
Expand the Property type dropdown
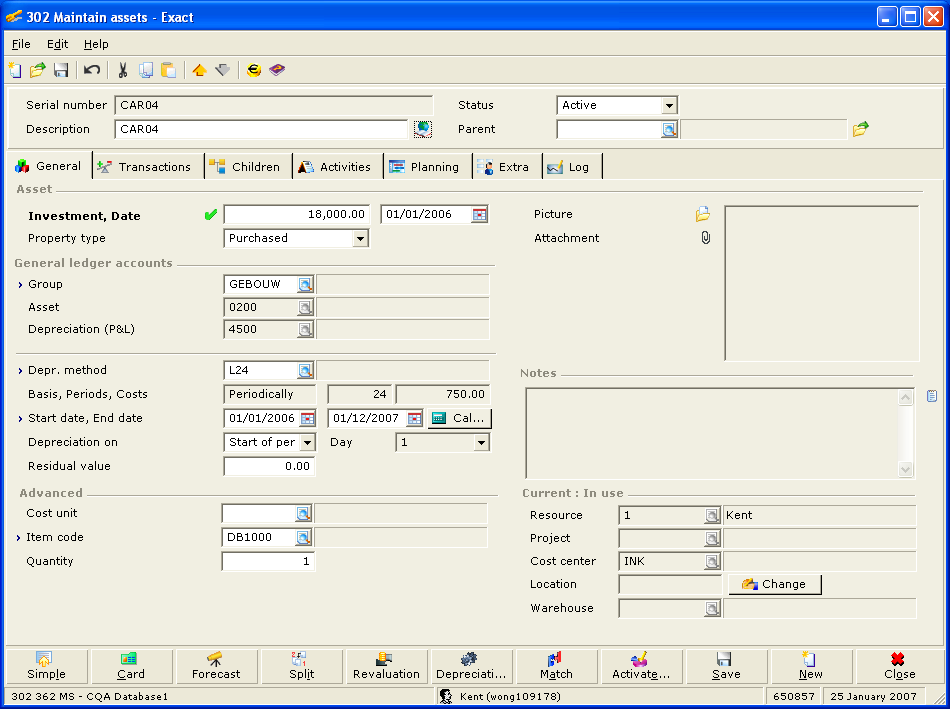coord(360,239)
